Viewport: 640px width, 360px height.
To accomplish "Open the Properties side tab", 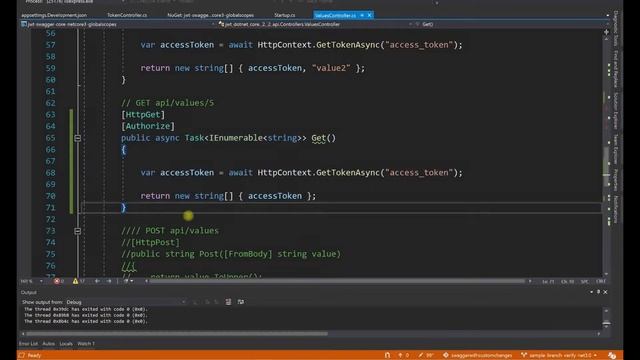I will 616,180.
